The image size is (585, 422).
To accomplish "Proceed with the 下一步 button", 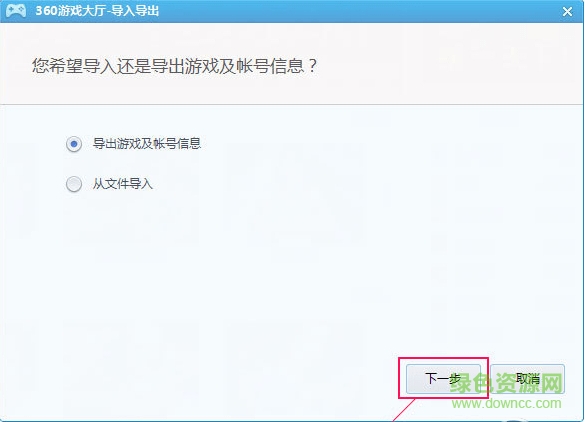I will click(x=443, y=379).
